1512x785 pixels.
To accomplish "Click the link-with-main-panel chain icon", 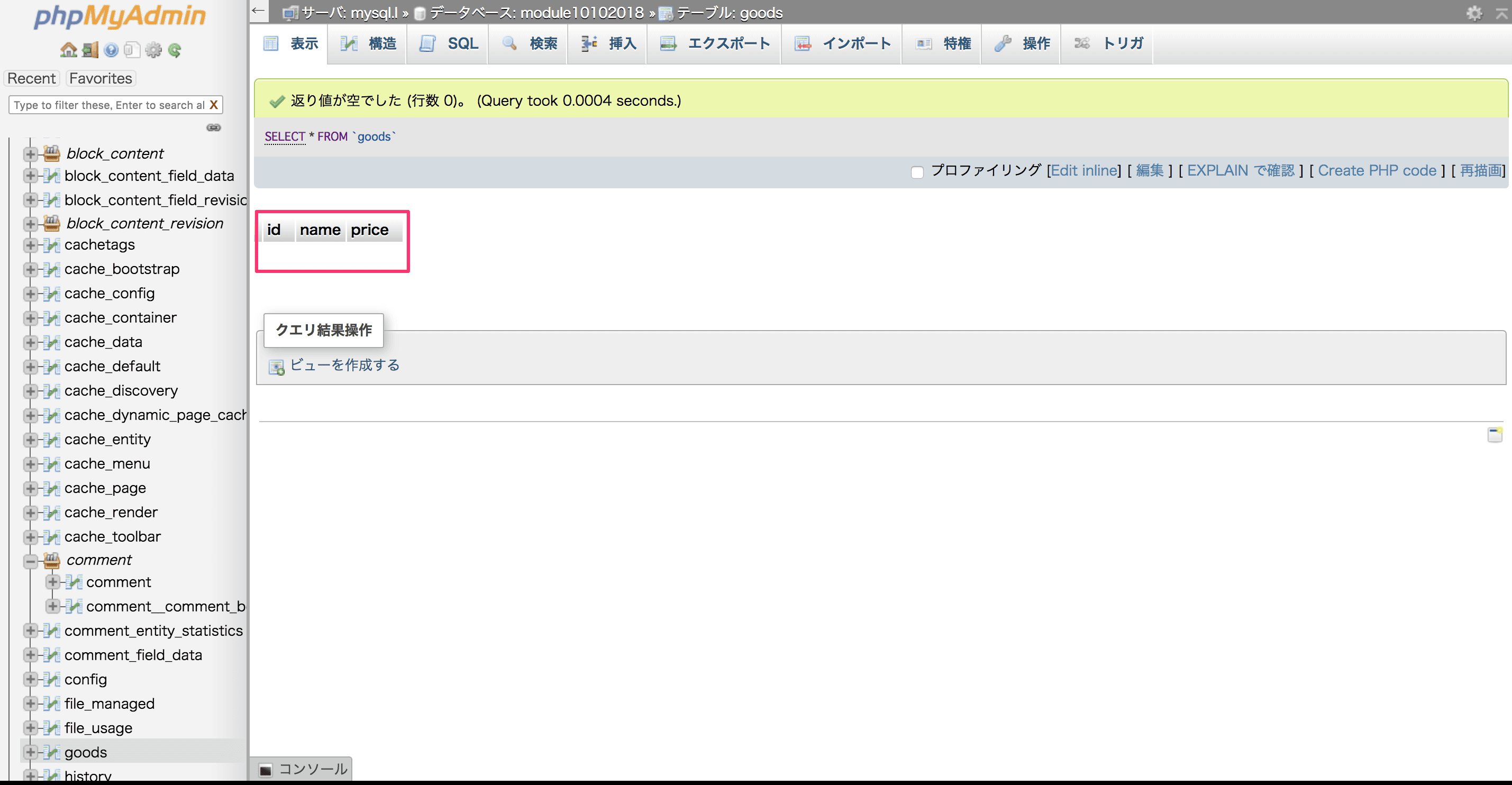I will [214, 127].
